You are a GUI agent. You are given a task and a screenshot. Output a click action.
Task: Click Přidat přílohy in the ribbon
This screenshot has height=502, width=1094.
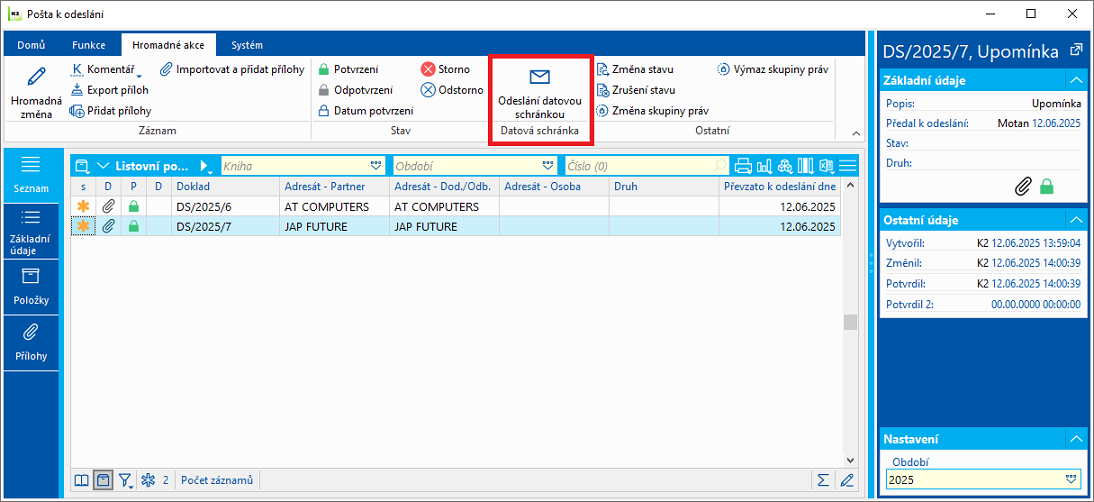click(111, 110)
